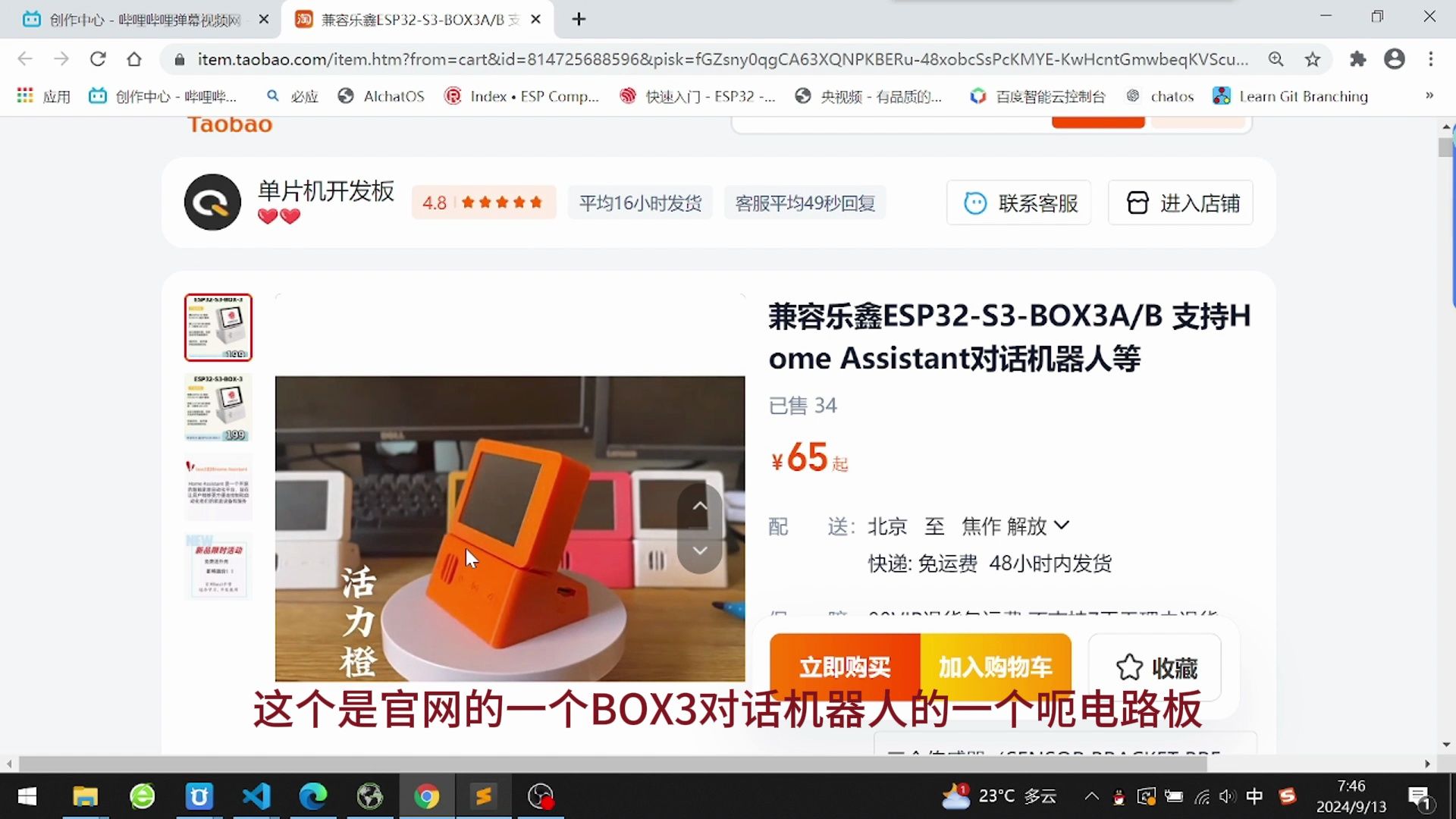
Task: Go back to previous page
Action: coord(25,59)
